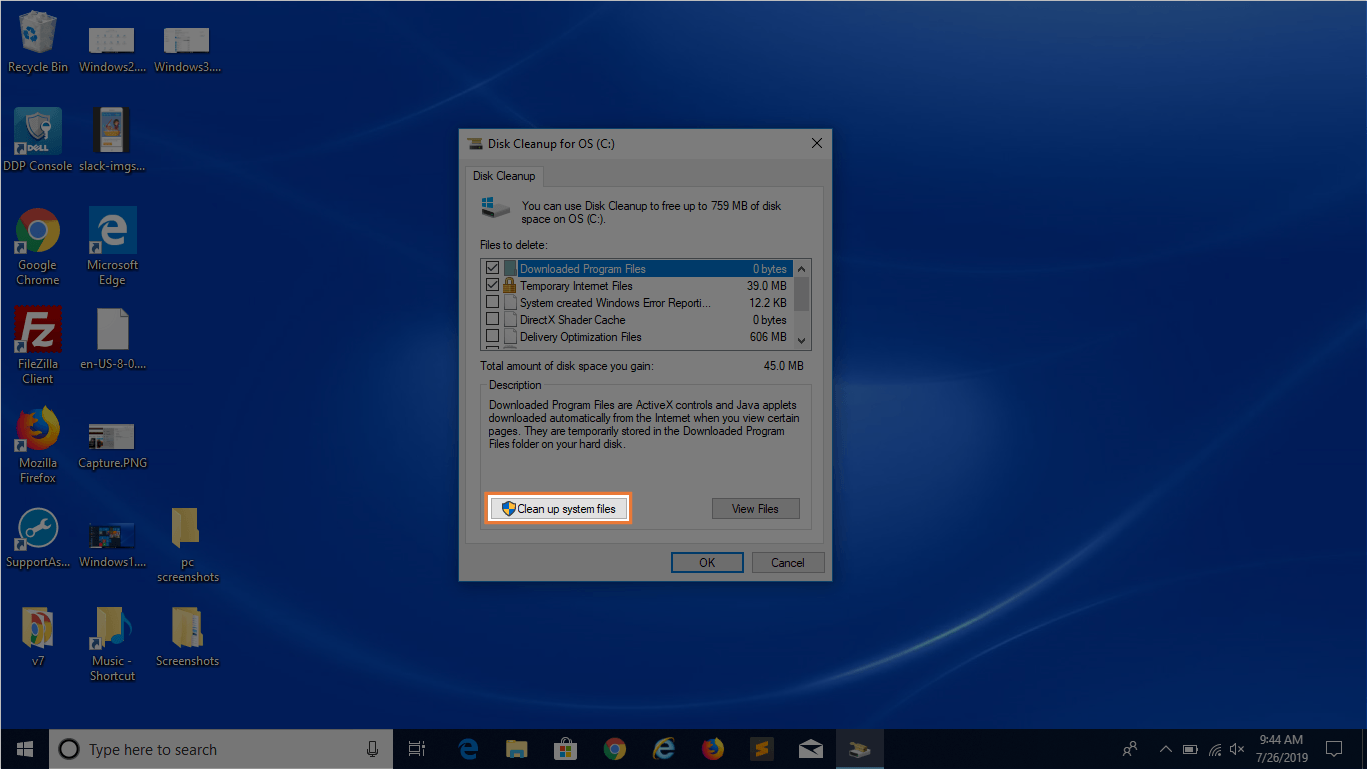Click the files list scrollbar thumb
This screenshot has height=769, width=1367.
[x=802, y=294]
